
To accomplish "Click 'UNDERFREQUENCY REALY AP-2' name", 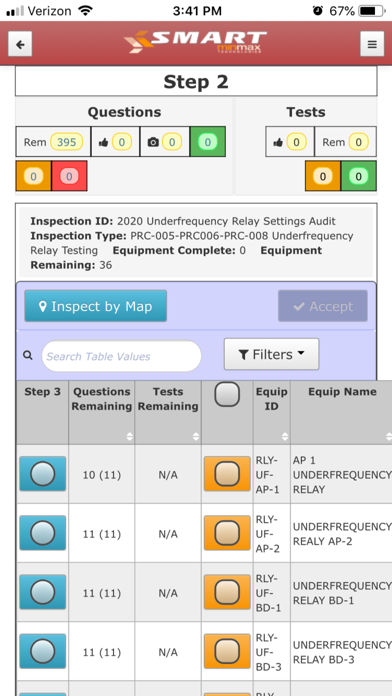I will click(x=342, y=534).
